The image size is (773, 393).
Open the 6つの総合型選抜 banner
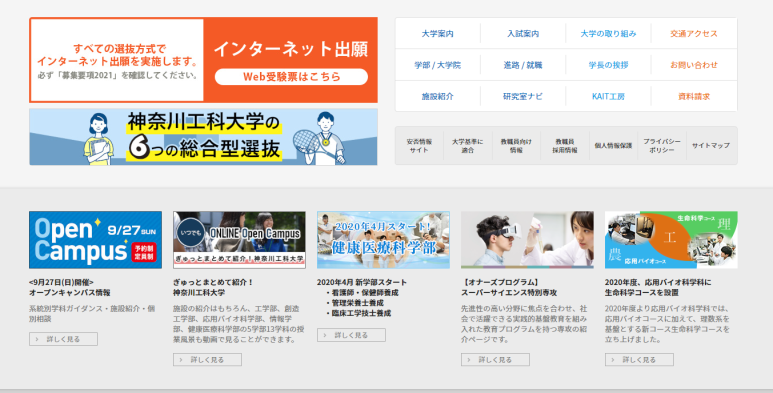coord(203,137)
